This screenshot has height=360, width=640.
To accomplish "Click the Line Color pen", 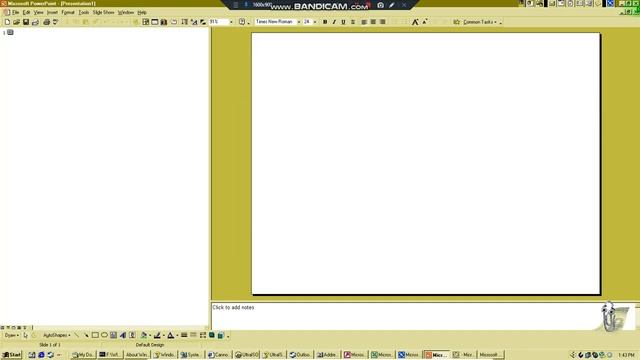I will pos(157,336).
